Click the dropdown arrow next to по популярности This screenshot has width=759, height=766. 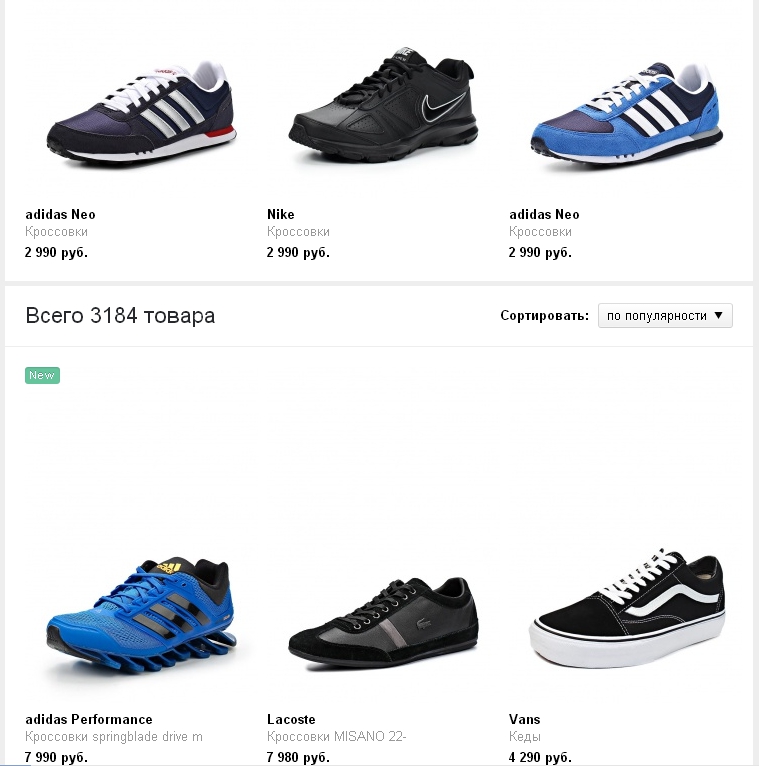click(x=718, y=316)
